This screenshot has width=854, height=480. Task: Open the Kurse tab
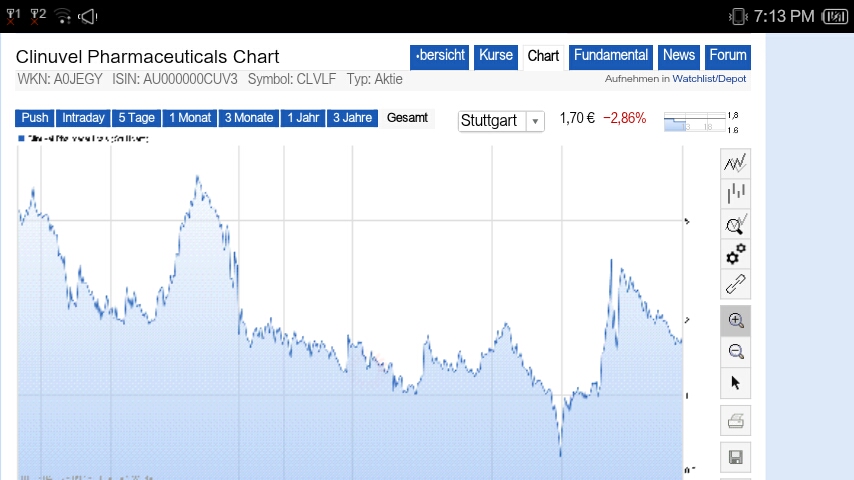pyautogui.click(x=496, y=56)
